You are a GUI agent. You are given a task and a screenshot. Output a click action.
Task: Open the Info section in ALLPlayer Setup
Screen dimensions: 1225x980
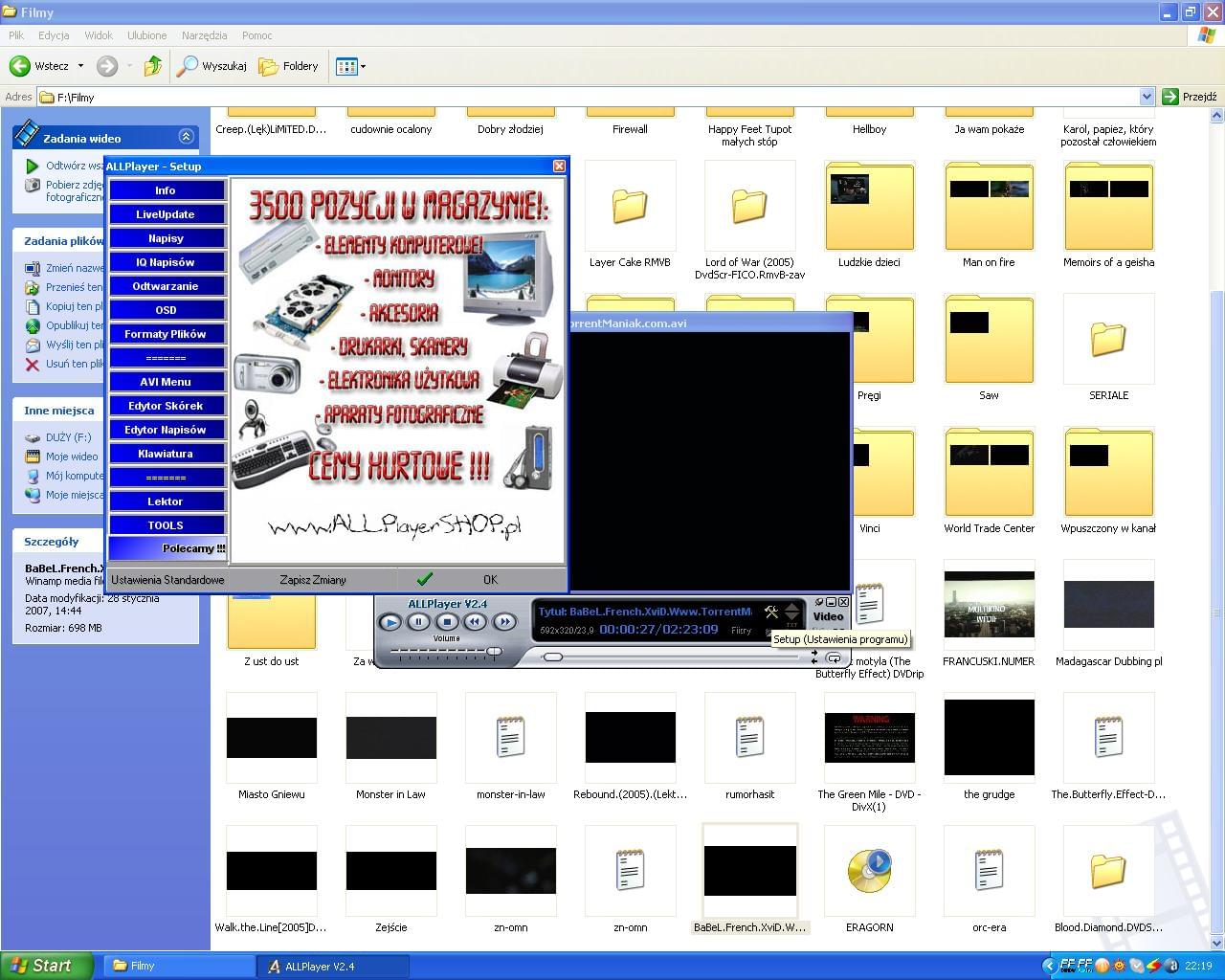pos(166,190)
